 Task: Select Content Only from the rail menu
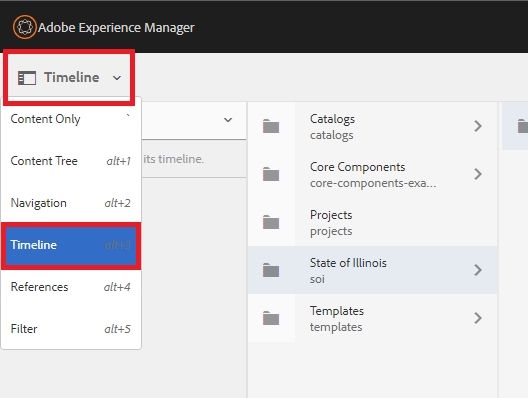coord(71,119)
